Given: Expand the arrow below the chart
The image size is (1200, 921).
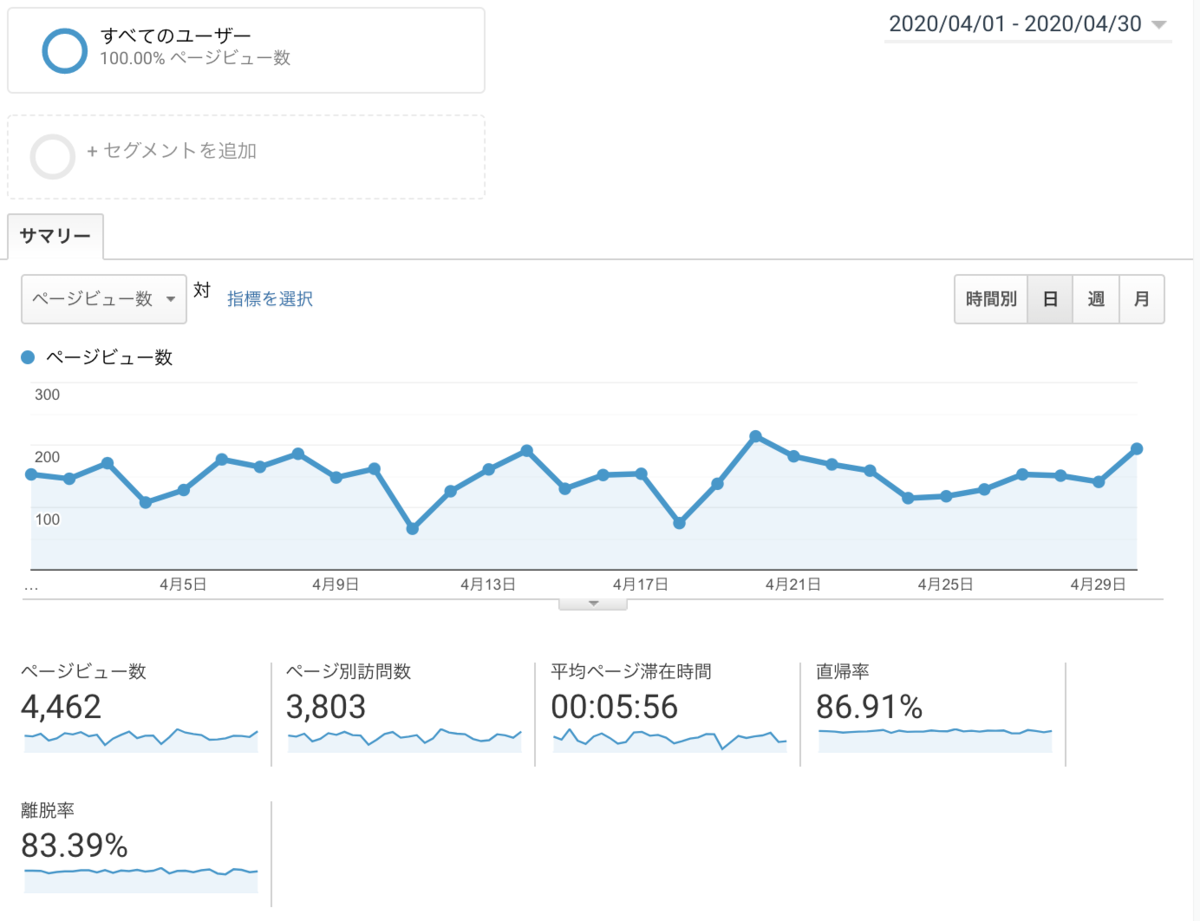Looking at the screenshot, I should (593, 601).
